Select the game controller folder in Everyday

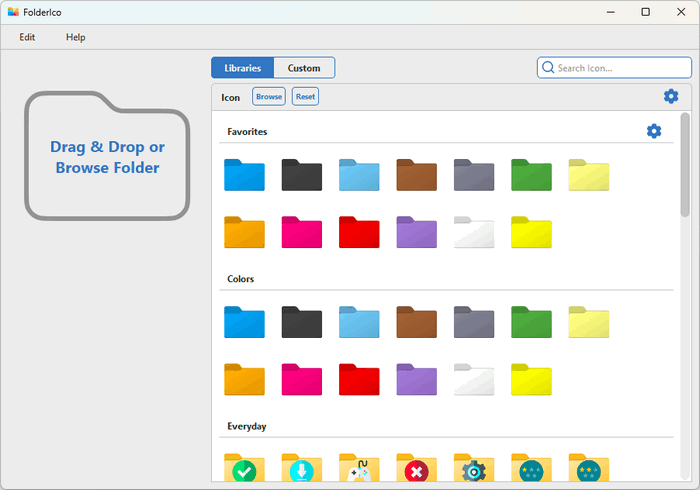[359, 468]
